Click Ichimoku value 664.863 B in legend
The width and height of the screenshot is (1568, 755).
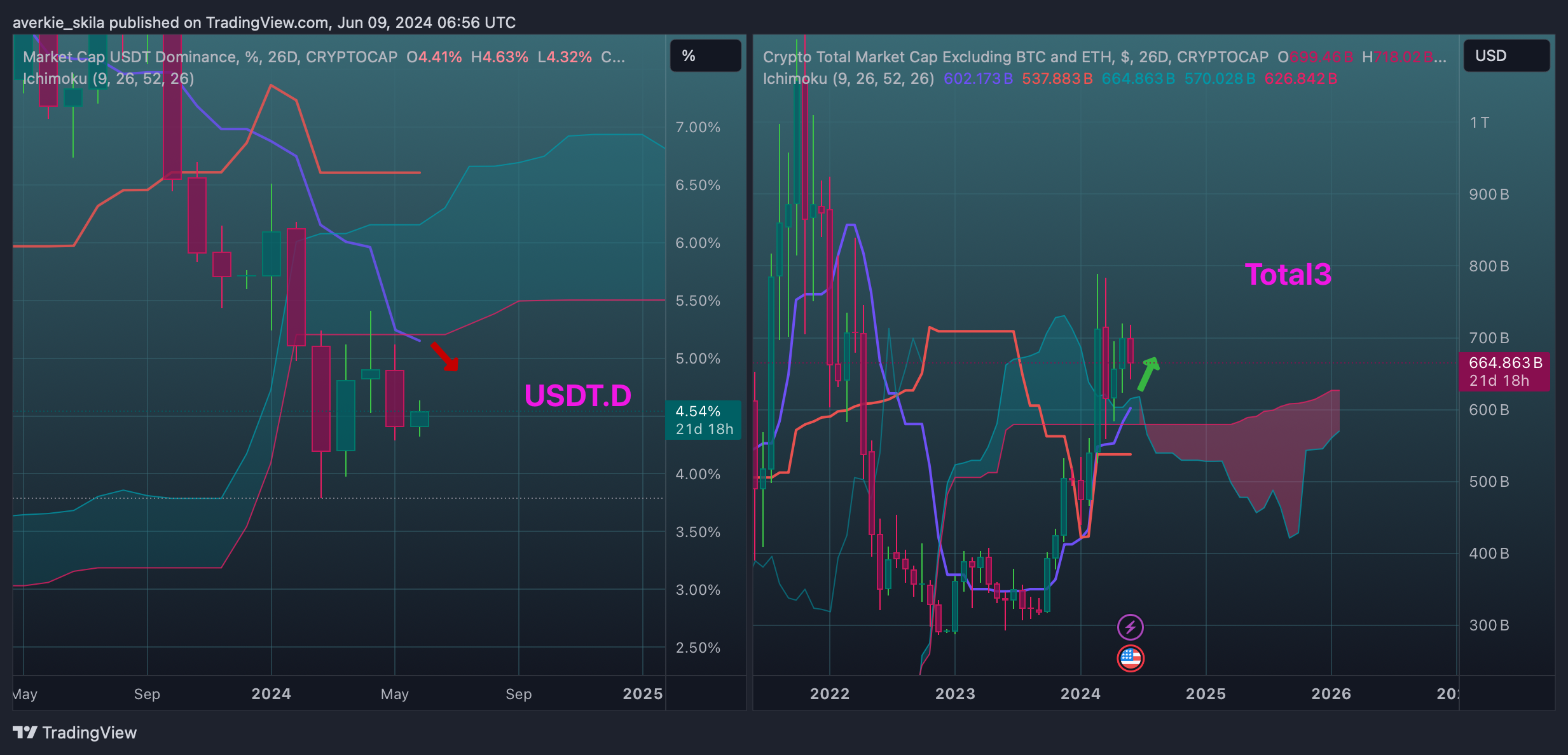click(x=1138, y=79)
